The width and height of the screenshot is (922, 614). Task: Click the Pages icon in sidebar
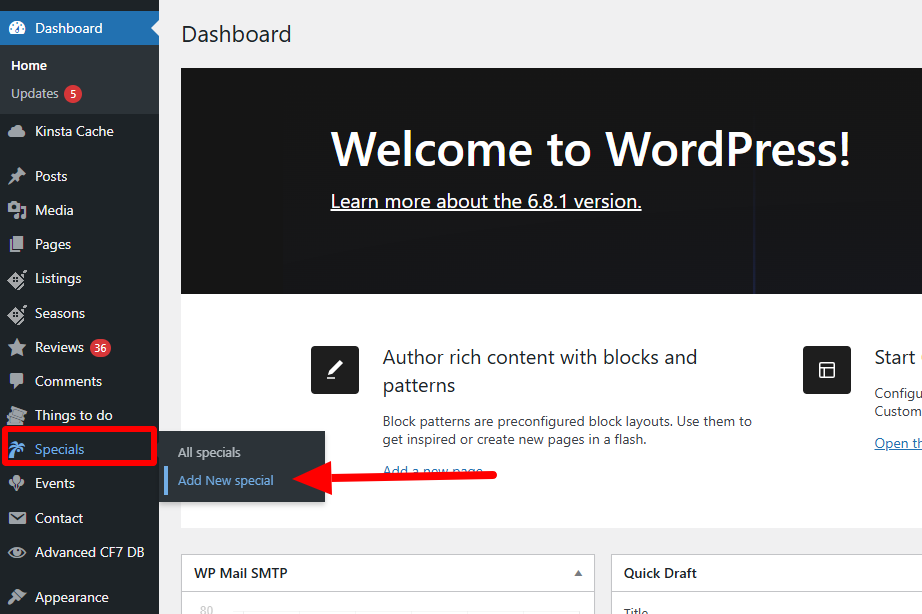tap(17, 244)
